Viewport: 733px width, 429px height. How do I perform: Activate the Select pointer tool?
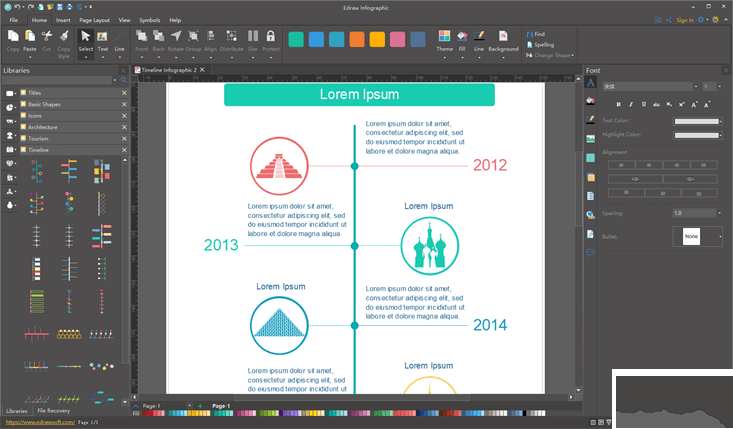click(86, 36)
